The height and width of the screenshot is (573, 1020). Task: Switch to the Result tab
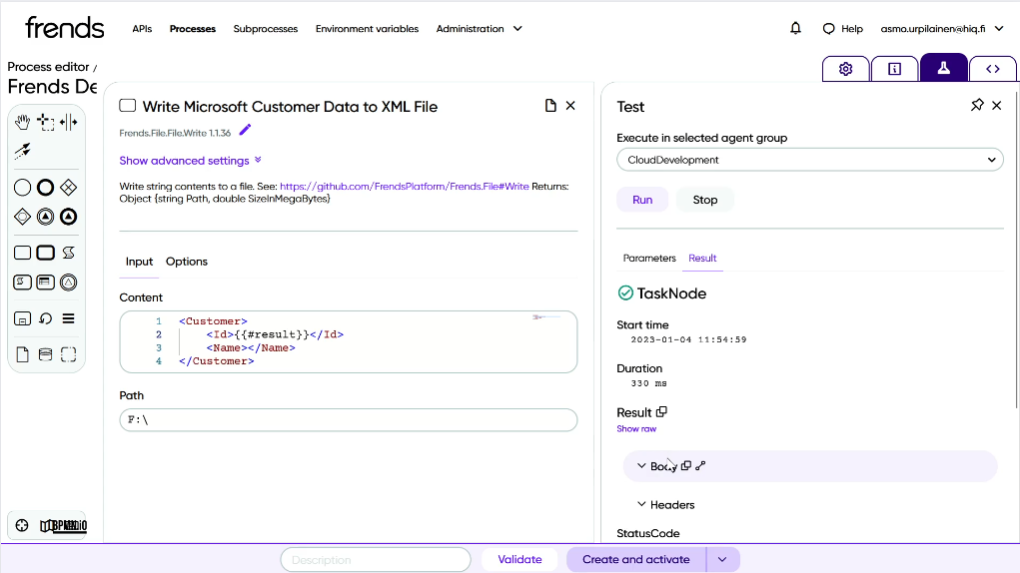(703, 258)
